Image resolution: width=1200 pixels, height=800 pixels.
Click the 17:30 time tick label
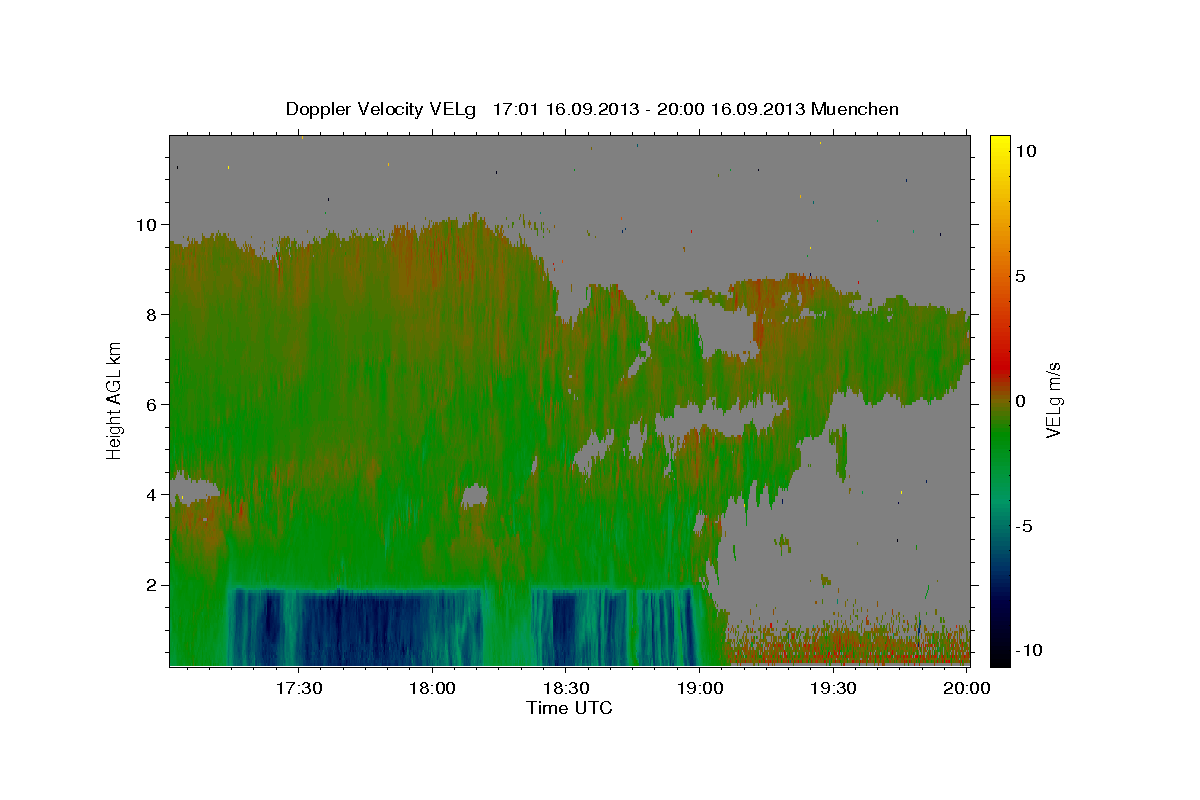pyautogui.click(x=299, y=688)
